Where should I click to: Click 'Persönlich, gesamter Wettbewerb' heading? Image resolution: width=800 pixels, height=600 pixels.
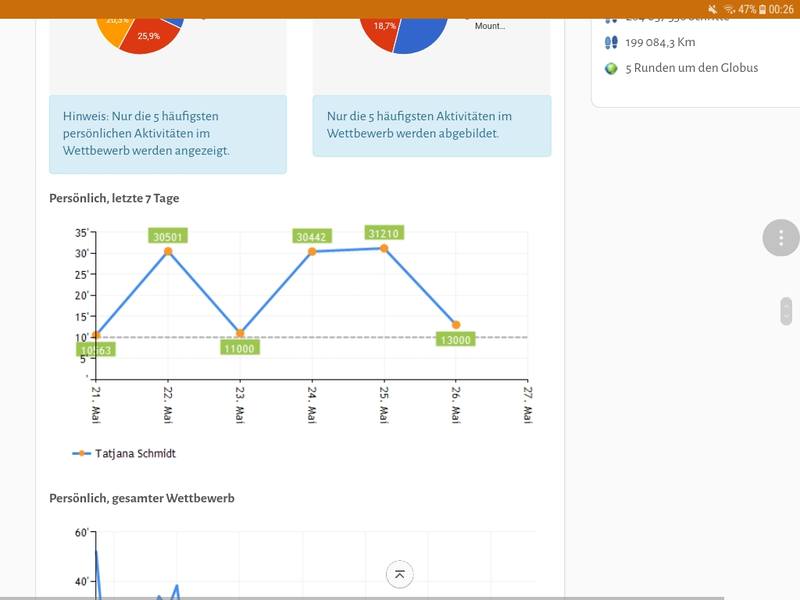[142, 498]
